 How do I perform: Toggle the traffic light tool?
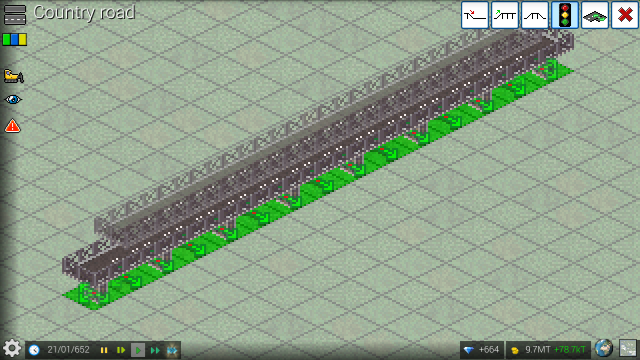click(565, 15)
